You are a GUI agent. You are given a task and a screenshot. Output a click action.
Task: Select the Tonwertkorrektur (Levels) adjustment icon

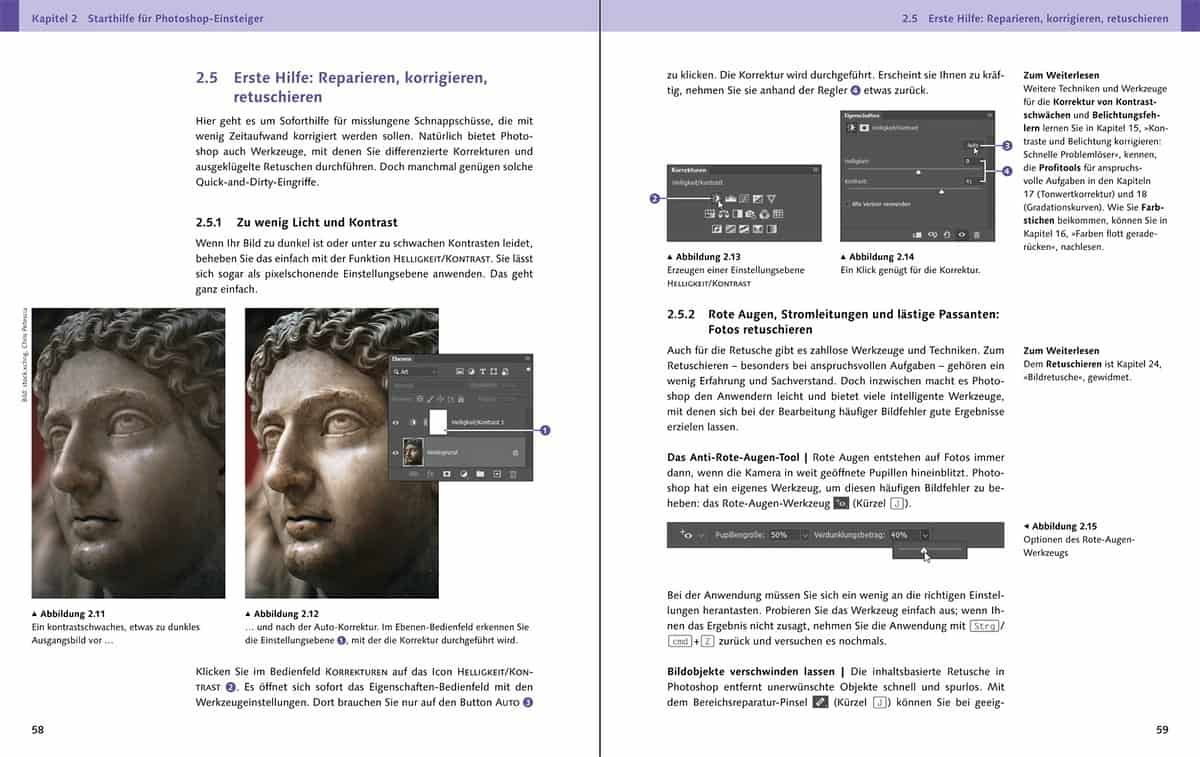730,198
